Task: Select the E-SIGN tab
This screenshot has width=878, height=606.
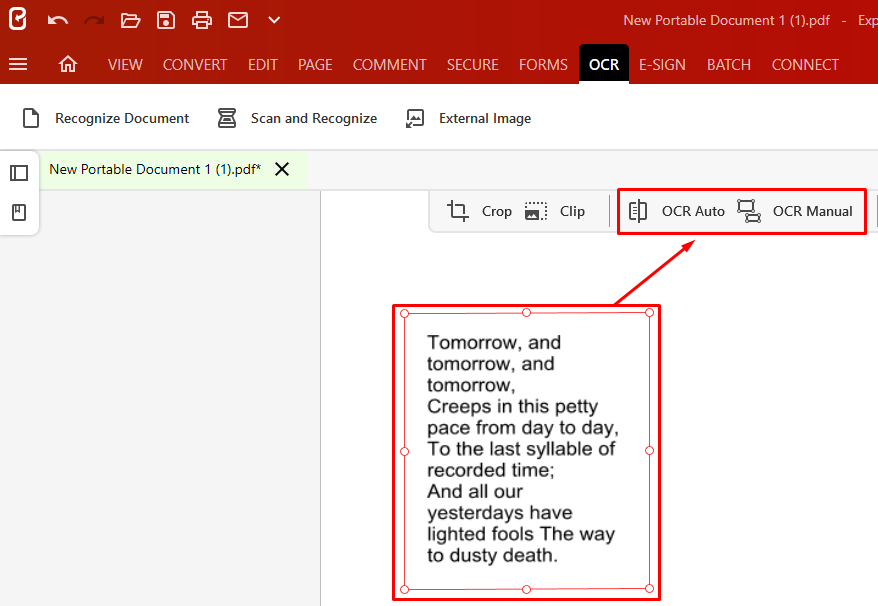Action: [x=662, y=64]
